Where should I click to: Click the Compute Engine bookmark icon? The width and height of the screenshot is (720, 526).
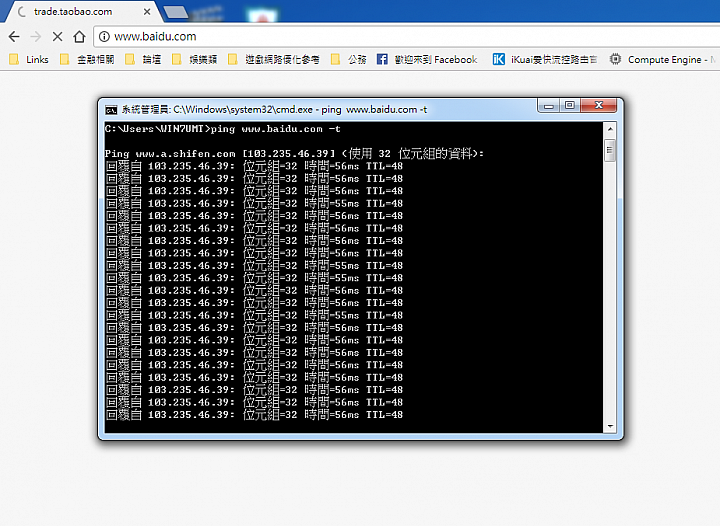point(615,59)
